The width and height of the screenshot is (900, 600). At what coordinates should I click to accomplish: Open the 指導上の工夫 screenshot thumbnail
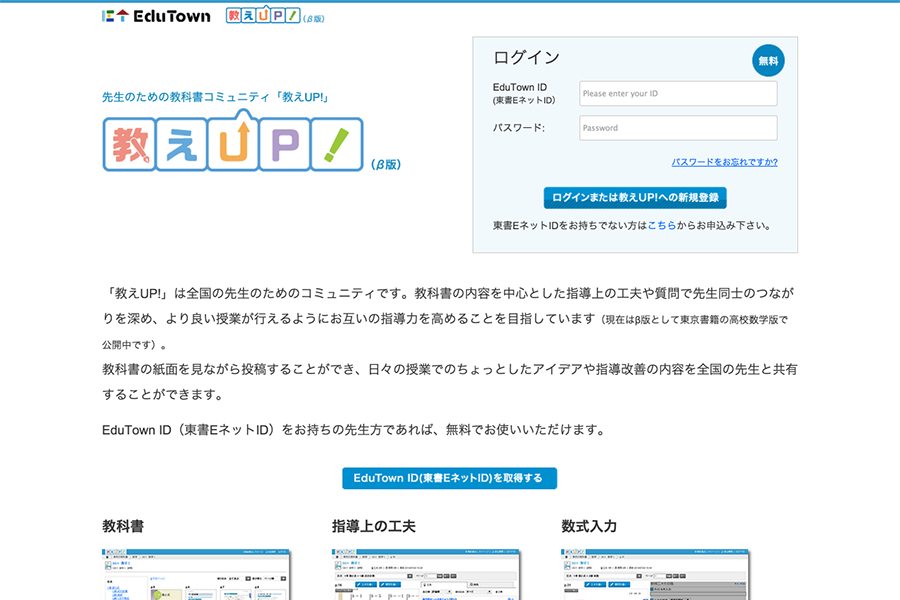click(x=426, y=574)
